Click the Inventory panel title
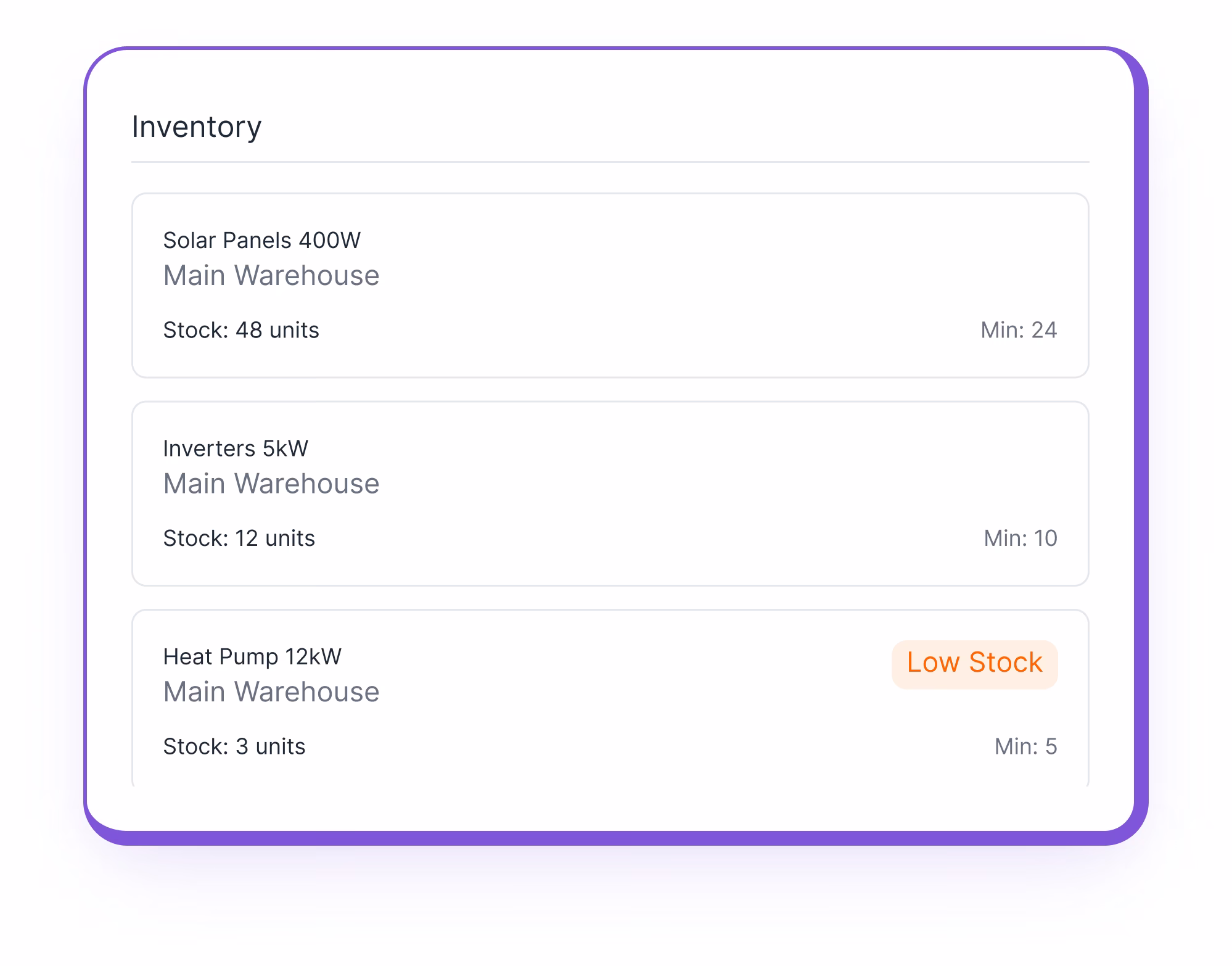The image size is (1232, 966). coord(195,126)
